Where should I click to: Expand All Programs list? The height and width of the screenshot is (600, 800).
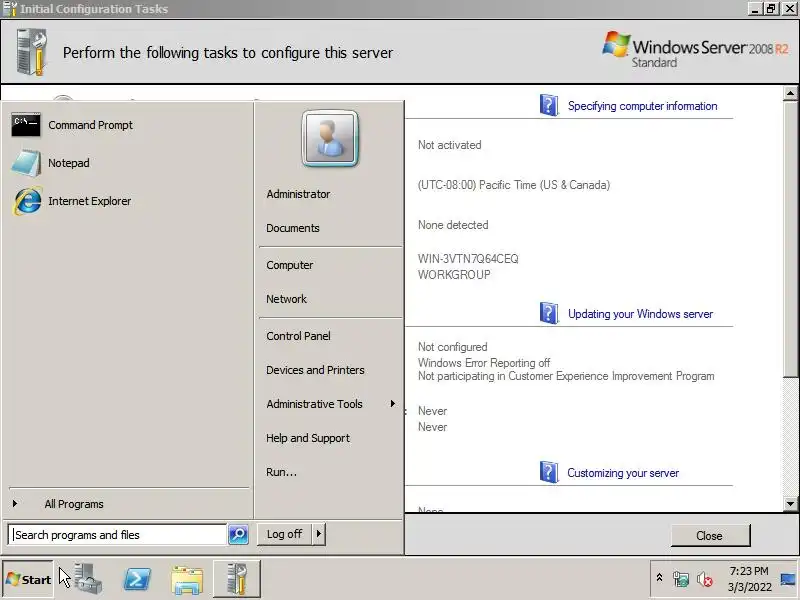pyautogui.click(x=74, y=504)
